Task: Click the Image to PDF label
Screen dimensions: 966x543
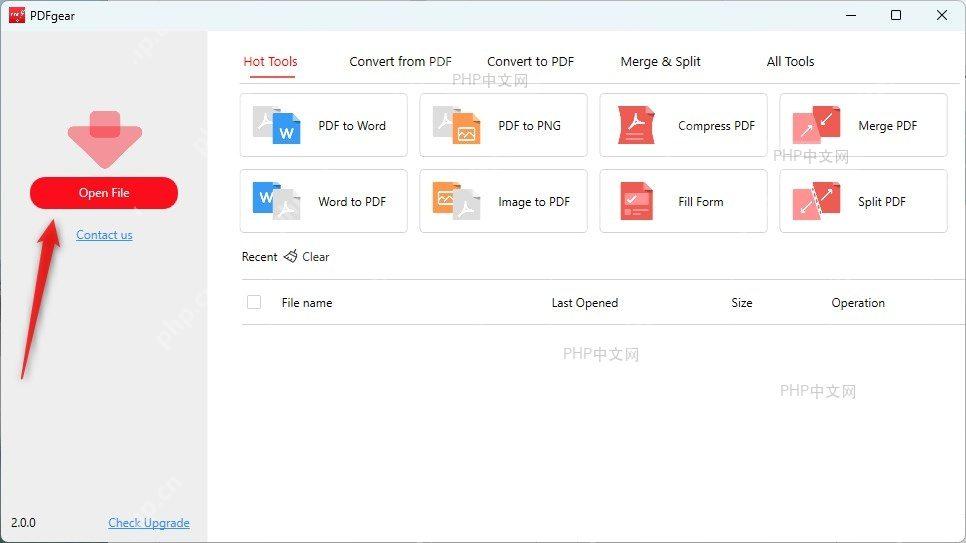Action: pos(534,202)
